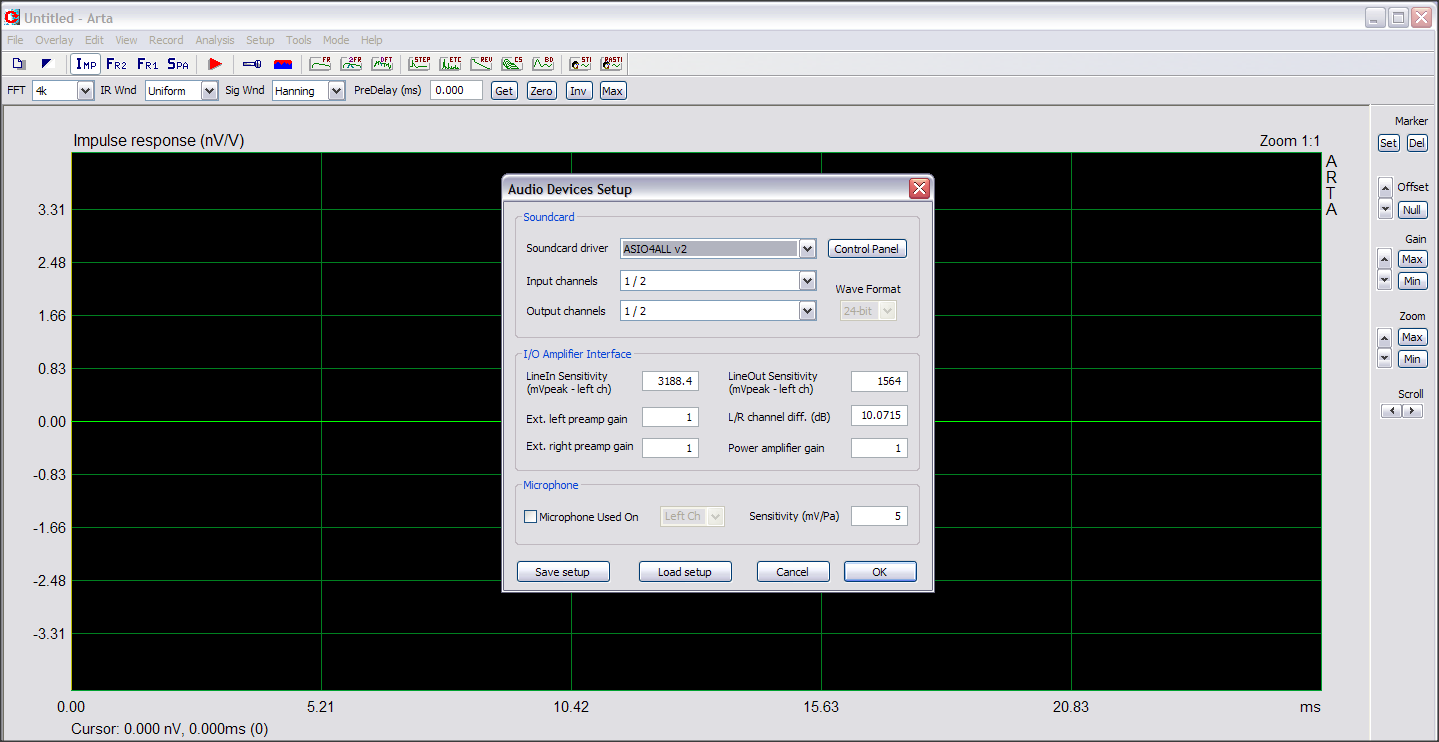Click the jack plug calibration toolbar icon
Screen dimensions: 1439x742
[252, 64]
